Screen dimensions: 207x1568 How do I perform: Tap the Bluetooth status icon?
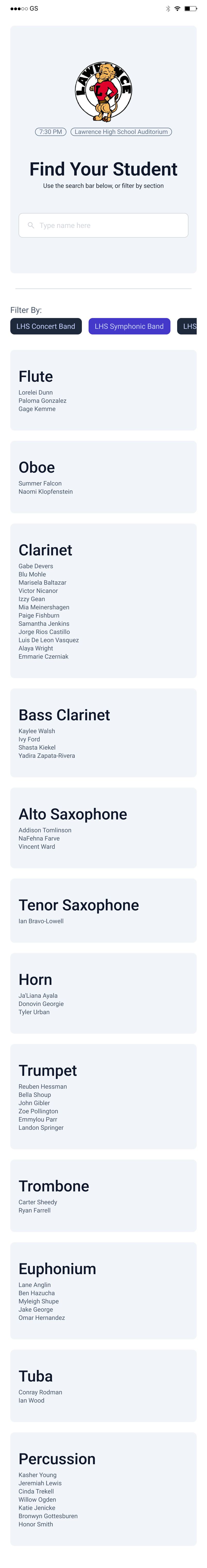(168, 8)
